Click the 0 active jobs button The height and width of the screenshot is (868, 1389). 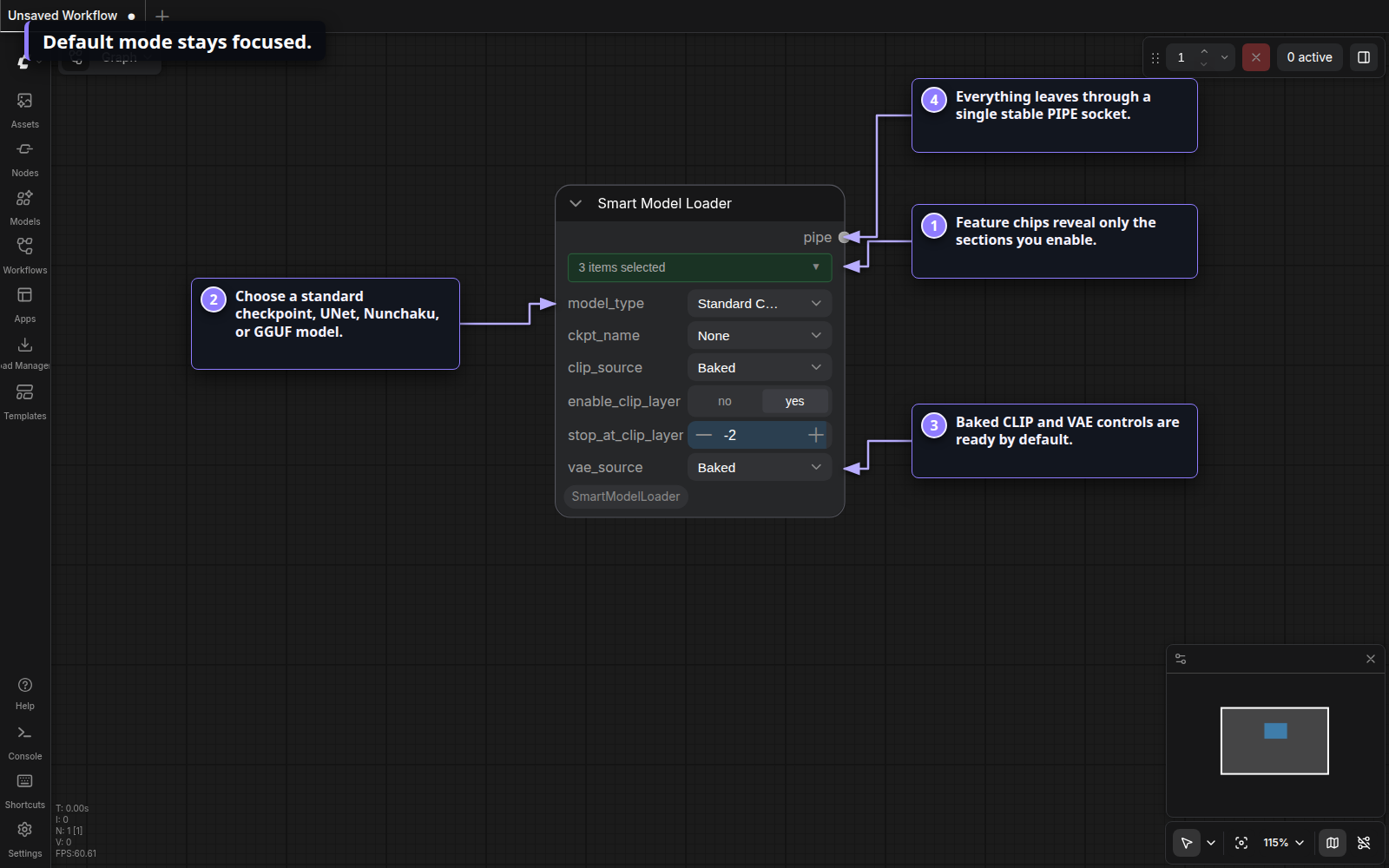(x=1309, y=57)
